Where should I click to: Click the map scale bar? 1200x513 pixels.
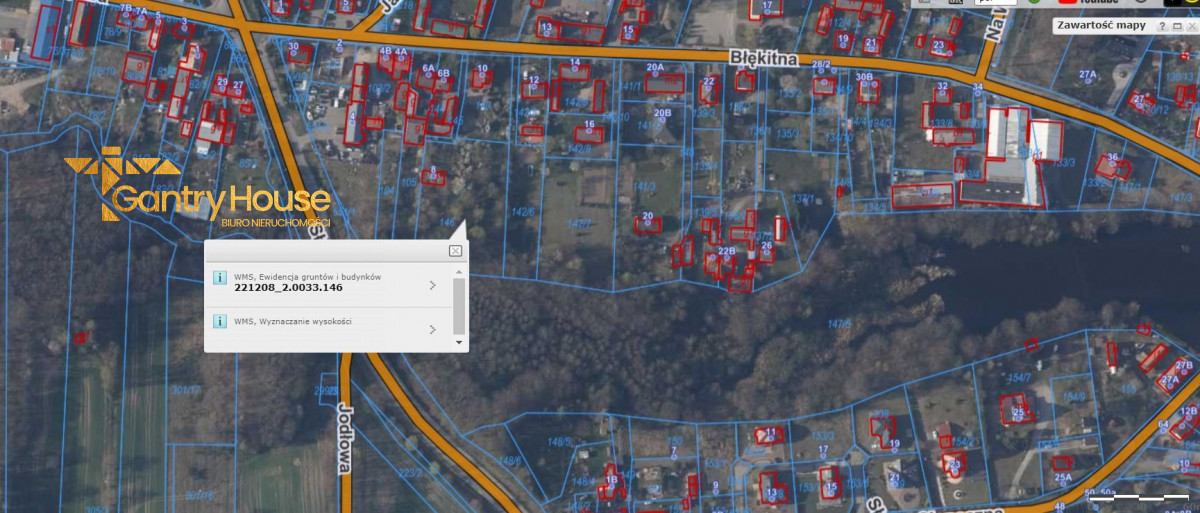[x=1139, y=496]
